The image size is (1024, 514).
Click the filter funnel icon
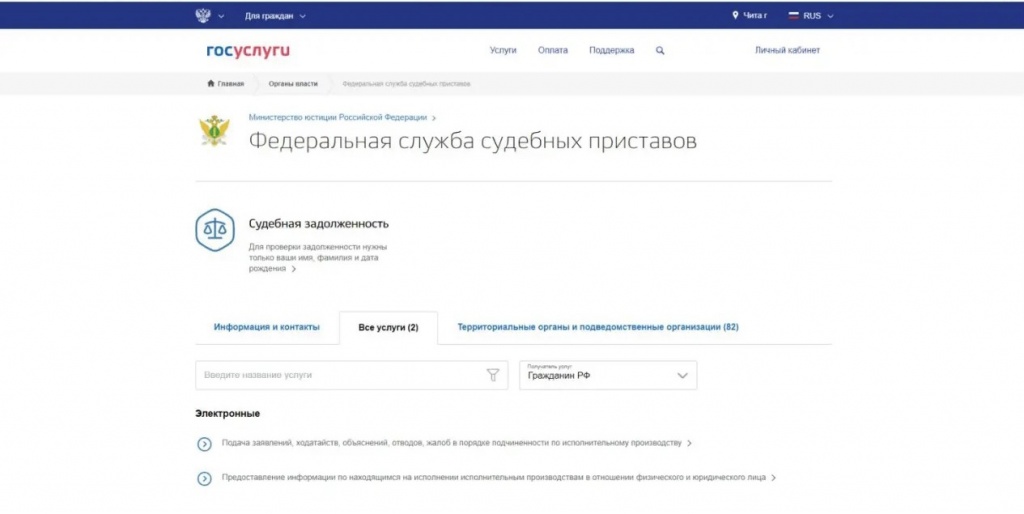(493, 375)
